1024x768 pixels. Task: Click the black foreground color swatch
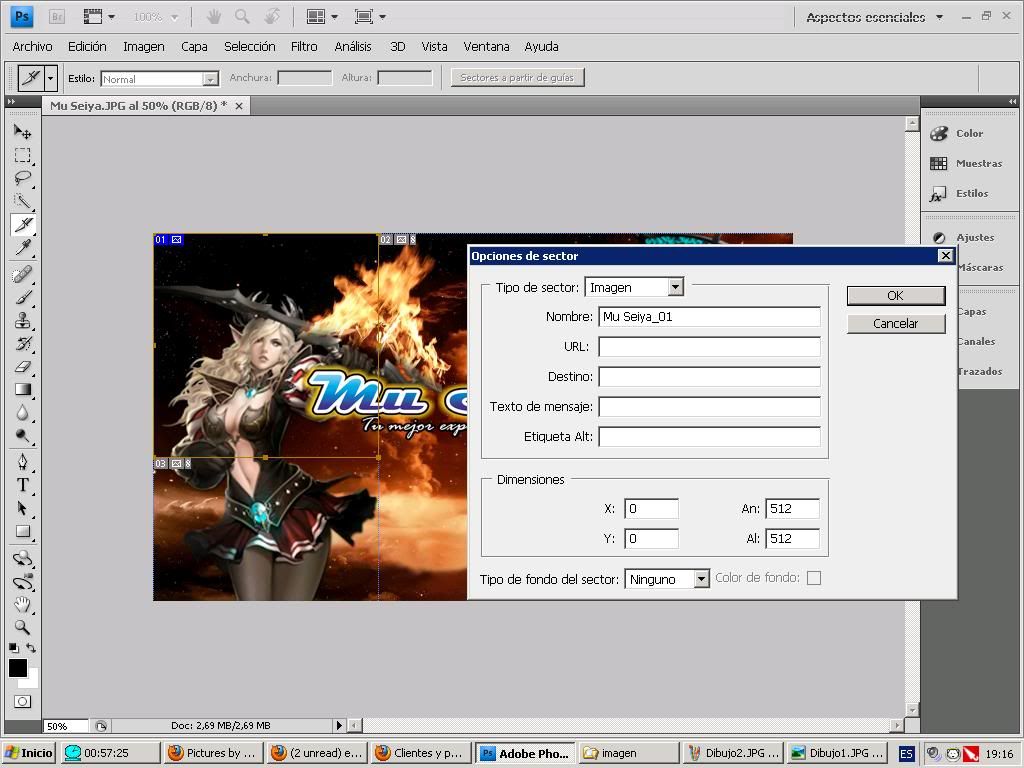[18, 668]
